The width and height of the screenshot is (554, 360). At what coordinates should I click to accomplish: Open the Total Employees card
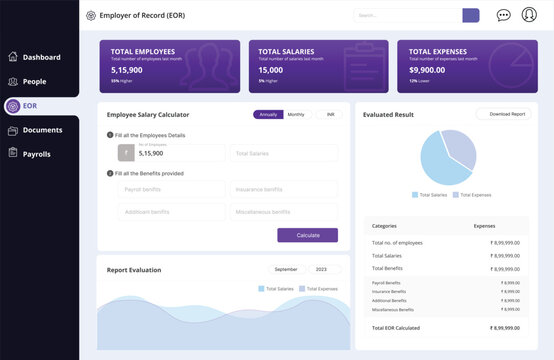pos(170,66)
